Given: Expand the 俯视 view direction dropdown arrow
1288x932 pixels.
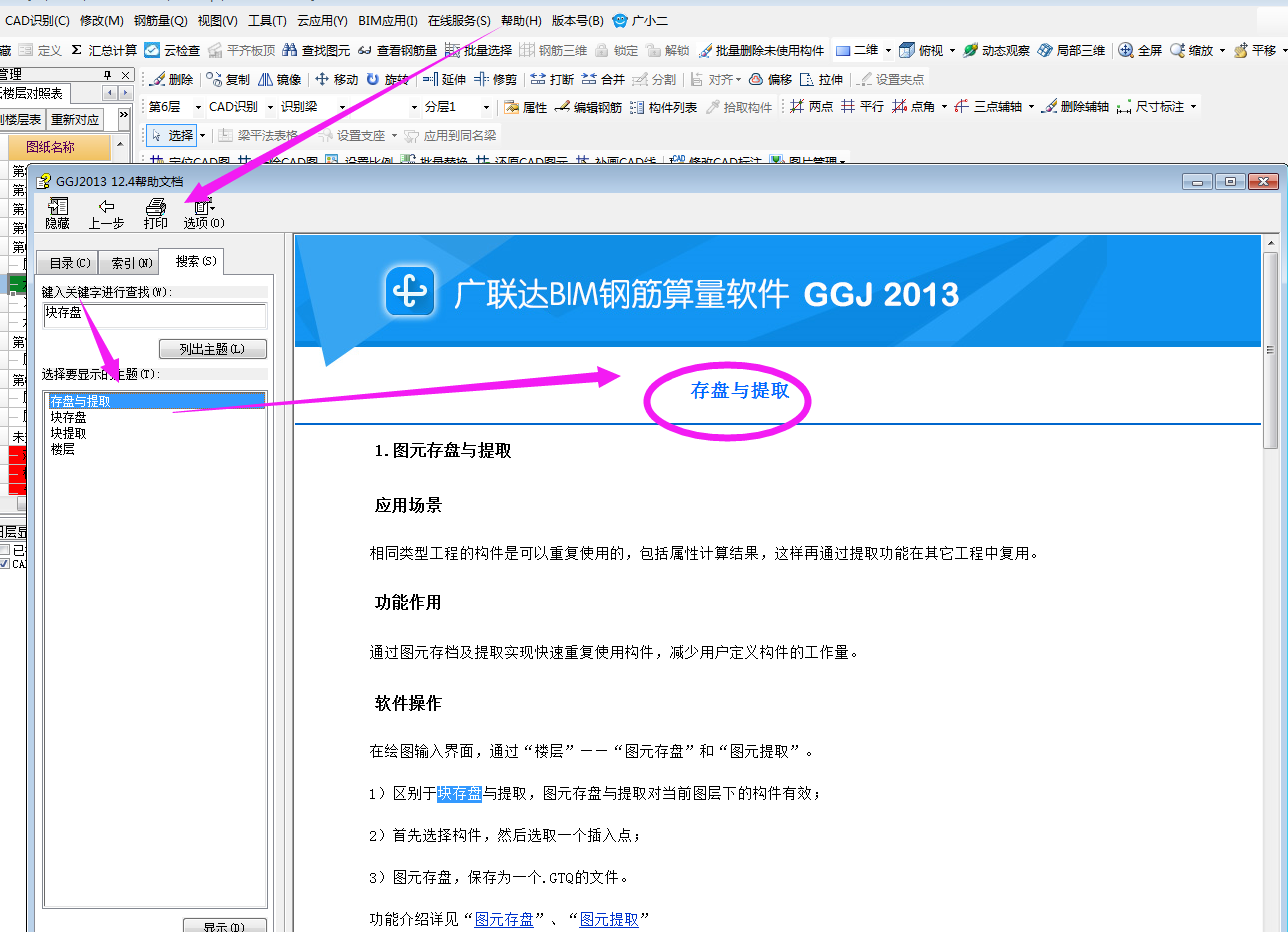Looking at the screenshot, I should 952,50.
